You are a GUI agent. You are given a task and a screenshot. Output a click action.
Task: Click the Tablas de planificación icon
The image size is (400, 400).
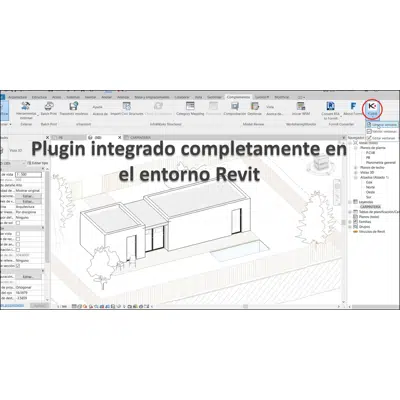point(355,212)
